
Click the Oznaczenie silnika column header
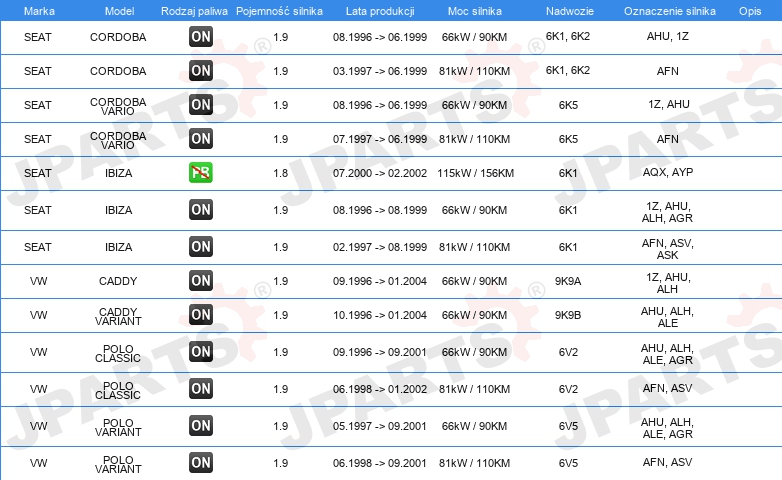coord(670,11)
